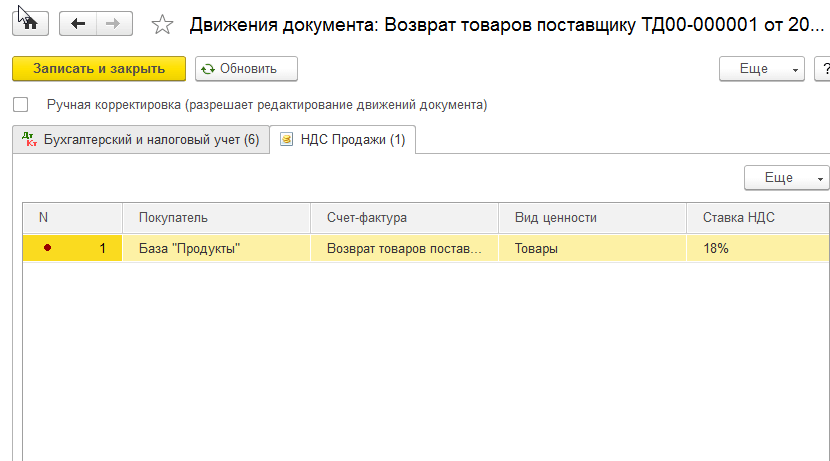Open the table Еще dropdown menu
This screenshot has width=830, height=461.
[x=786, y=177]
